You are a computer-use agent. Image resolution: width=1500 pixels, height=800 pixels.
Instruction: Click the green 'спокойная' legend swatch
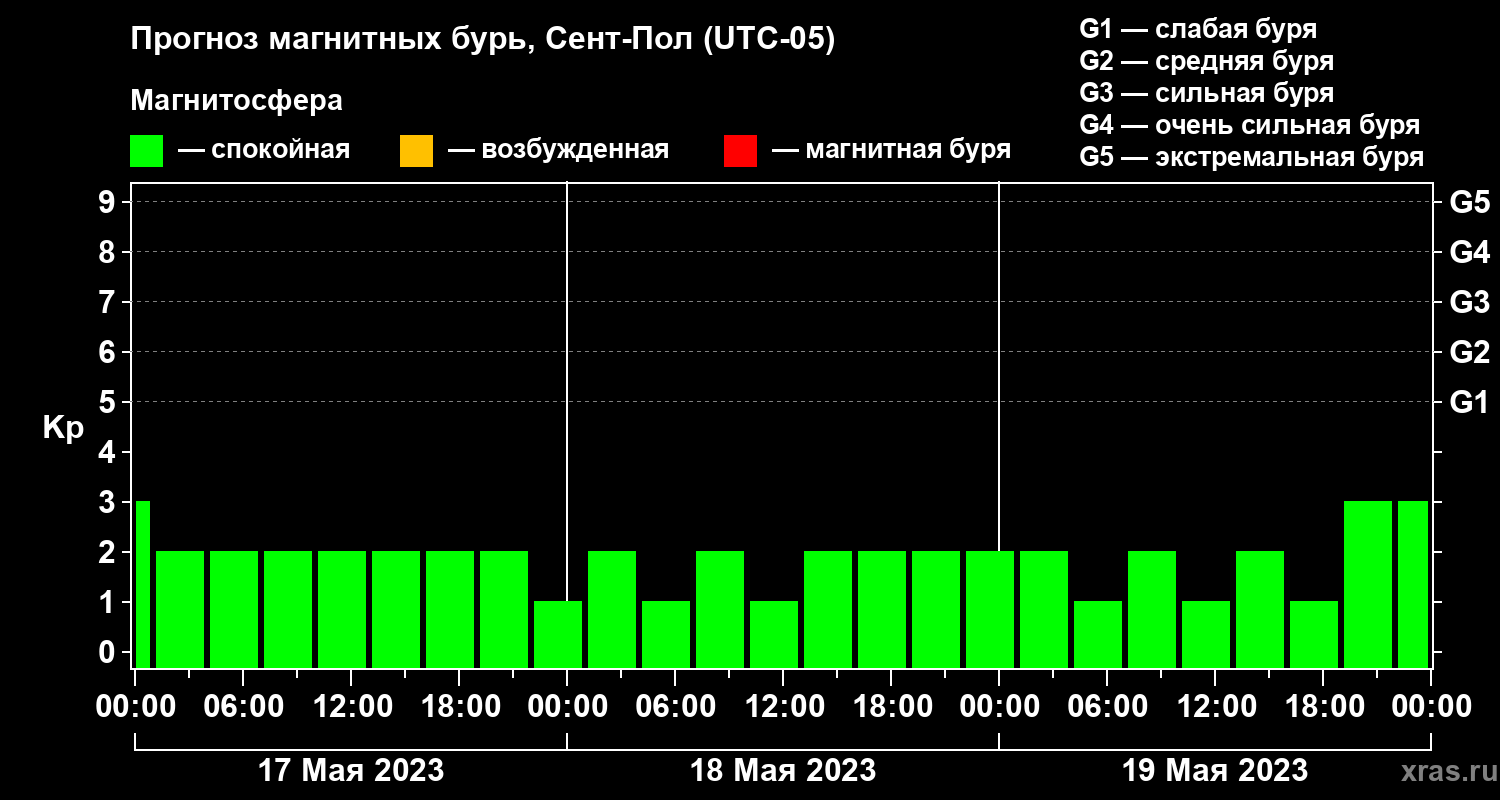point(147,151)
